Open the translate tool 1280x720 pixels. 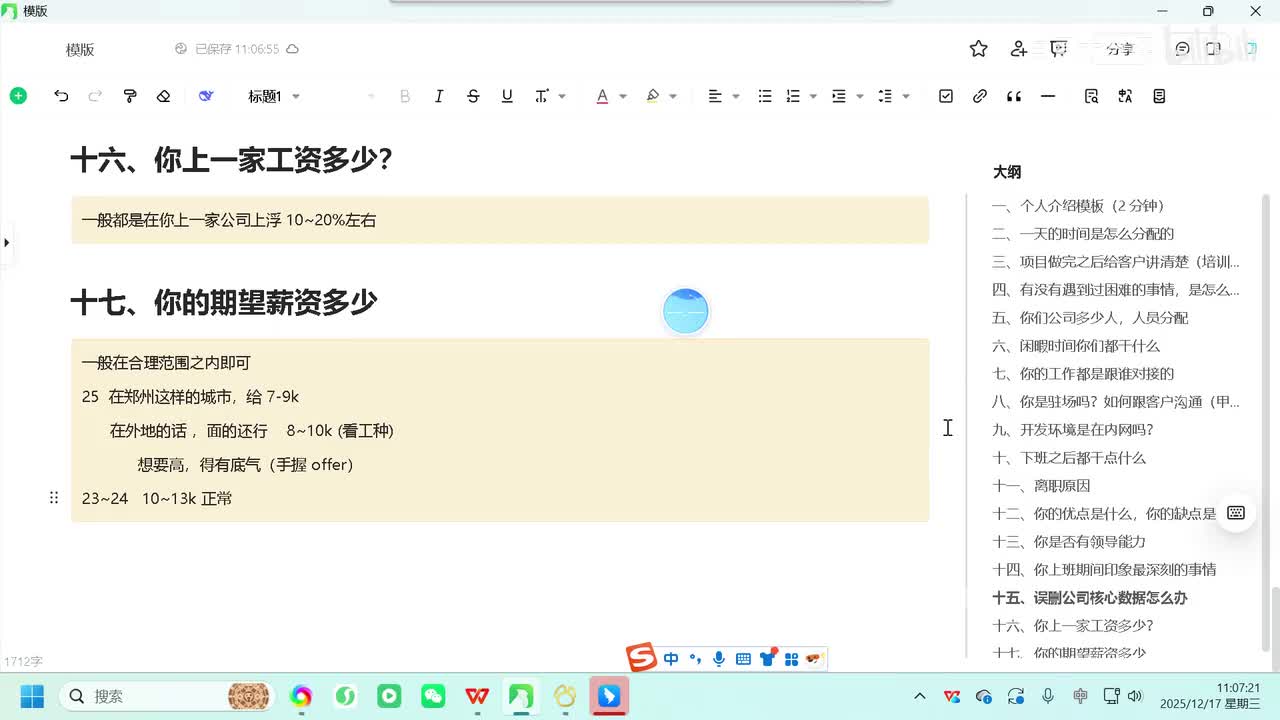(x=1125, y=96)
